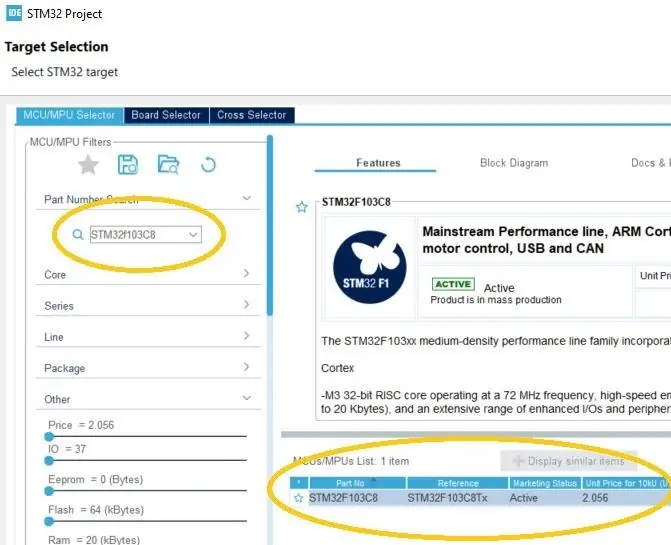
Task: Switch to the Board Selector tab
Action: 166,115
